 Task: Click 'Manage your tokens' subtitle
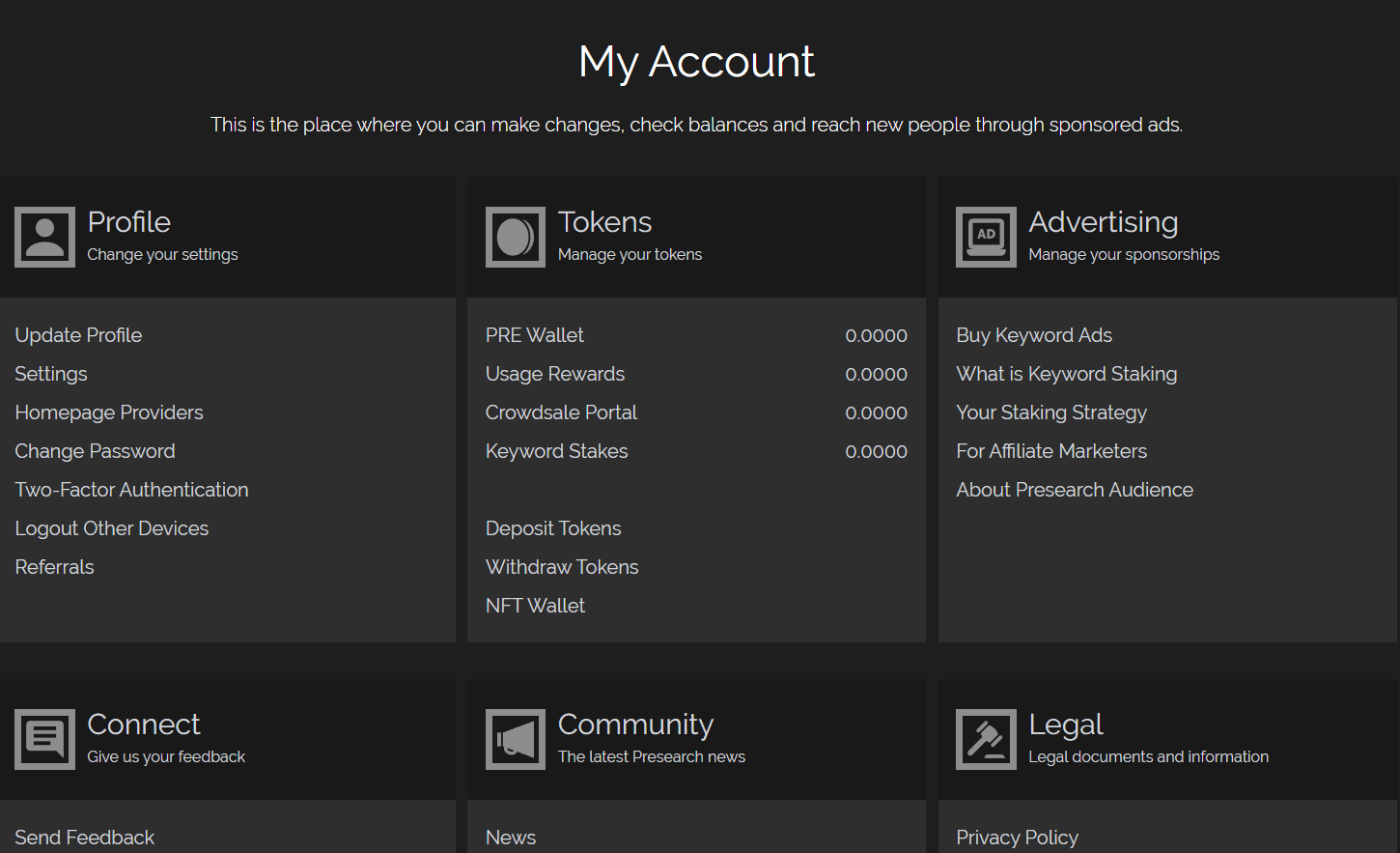point(630,255)
